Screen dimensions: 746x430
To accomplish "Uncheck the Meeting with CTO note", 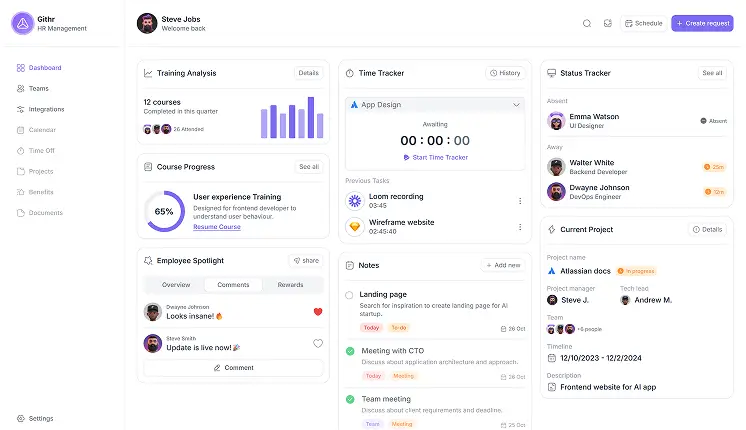I will (350, 351).
